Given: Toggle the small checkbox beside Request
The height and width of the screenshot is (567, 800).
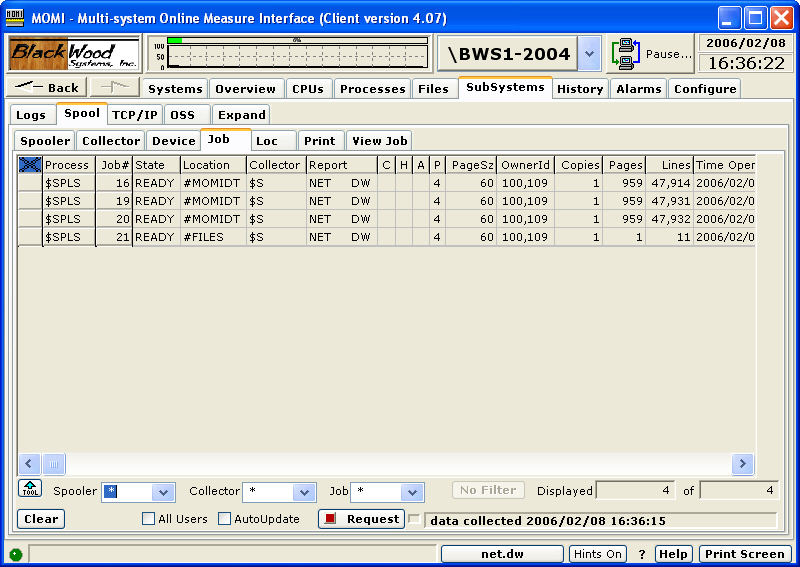Looking at the screenshot, I should pos(414,519).
